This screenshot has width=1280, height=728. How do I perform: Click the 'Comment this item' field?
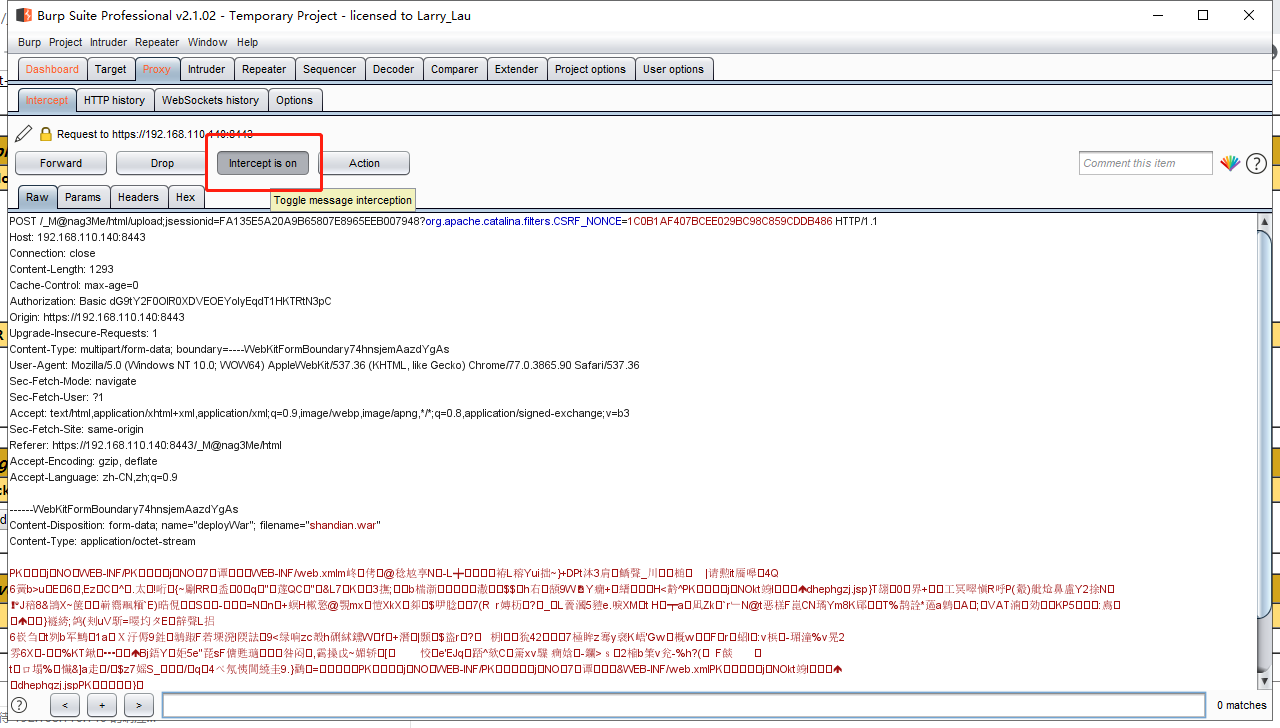click(1146, 163)
